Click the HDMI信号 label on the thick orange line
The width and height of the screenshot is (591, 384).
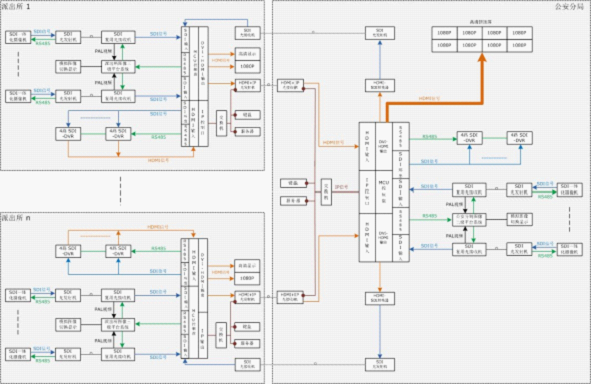point(429,98)
